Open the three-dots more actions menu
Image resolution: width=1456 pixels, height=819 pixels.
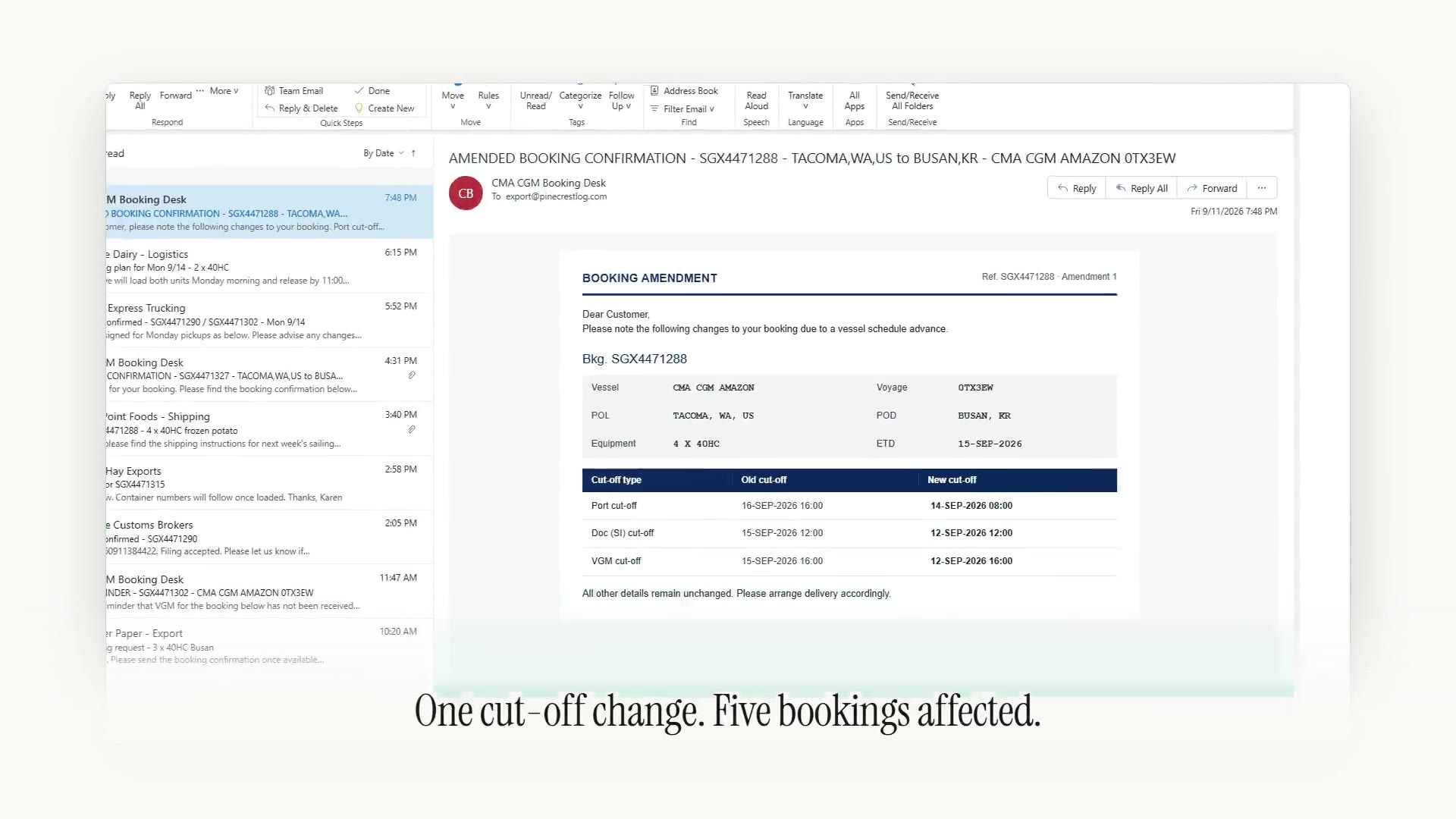click(x=1262, y=188)
